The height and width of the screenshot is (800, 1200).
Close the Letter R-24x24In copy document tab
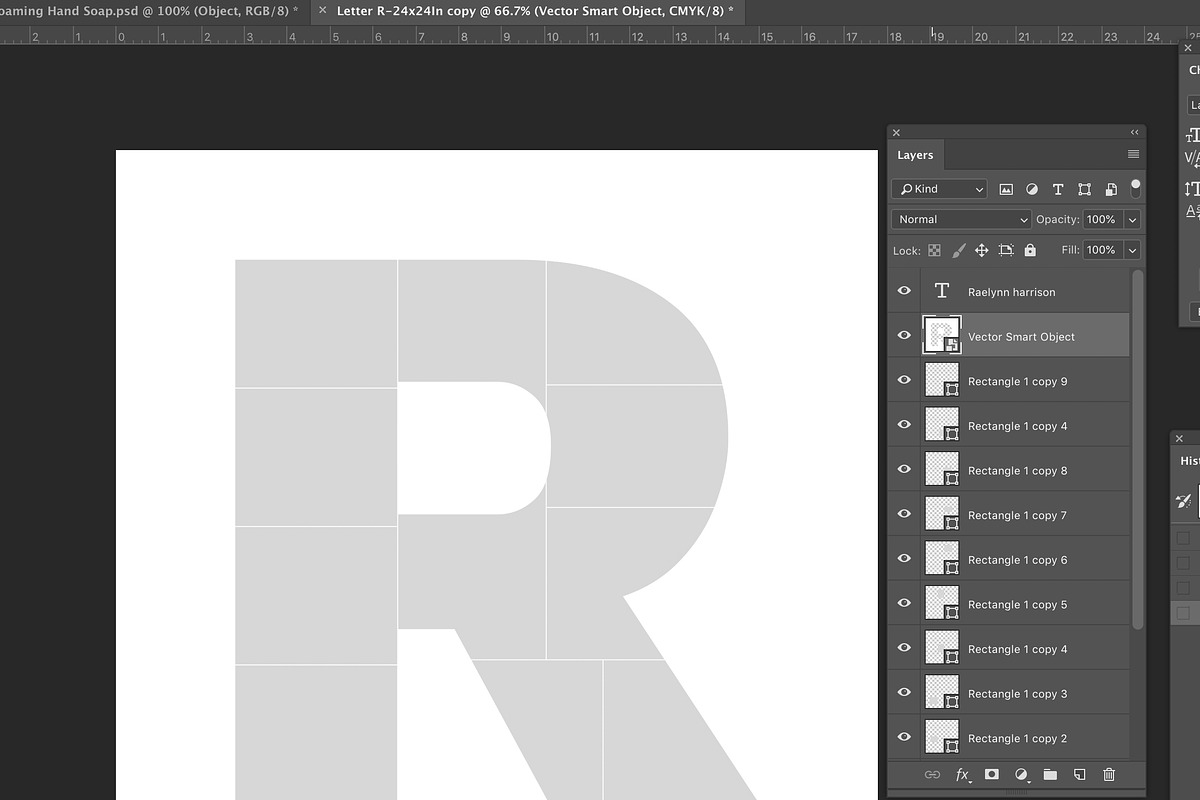pyautogui.click(x=322, y=10)
